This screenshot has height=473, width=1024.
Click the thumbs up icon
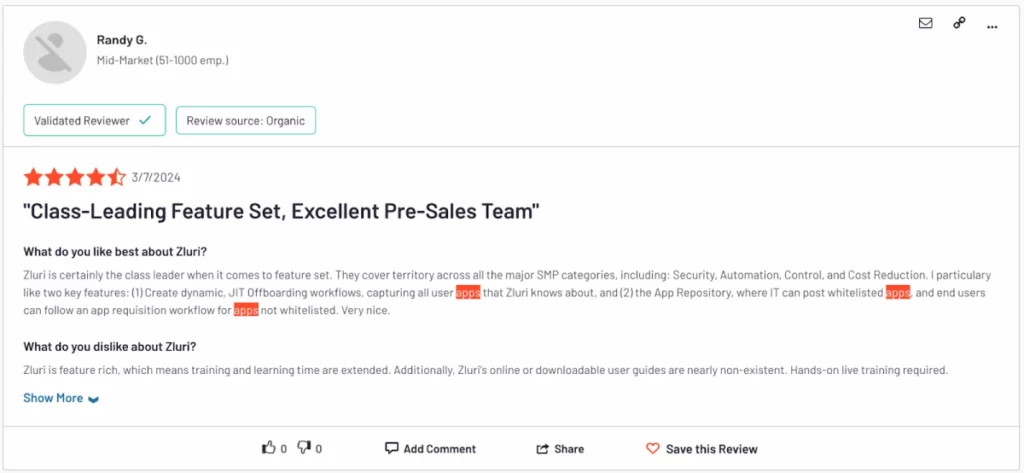coord(268,448)
